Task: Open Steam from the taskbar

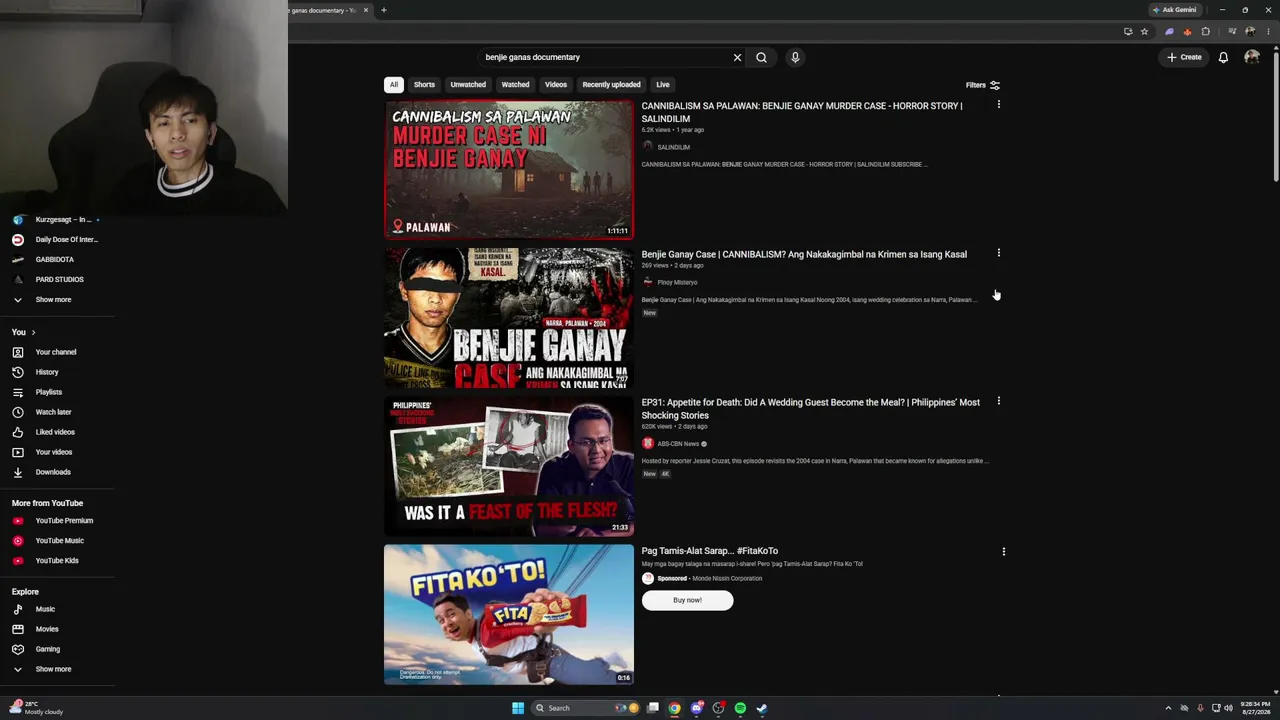Action: click(761, 708)
